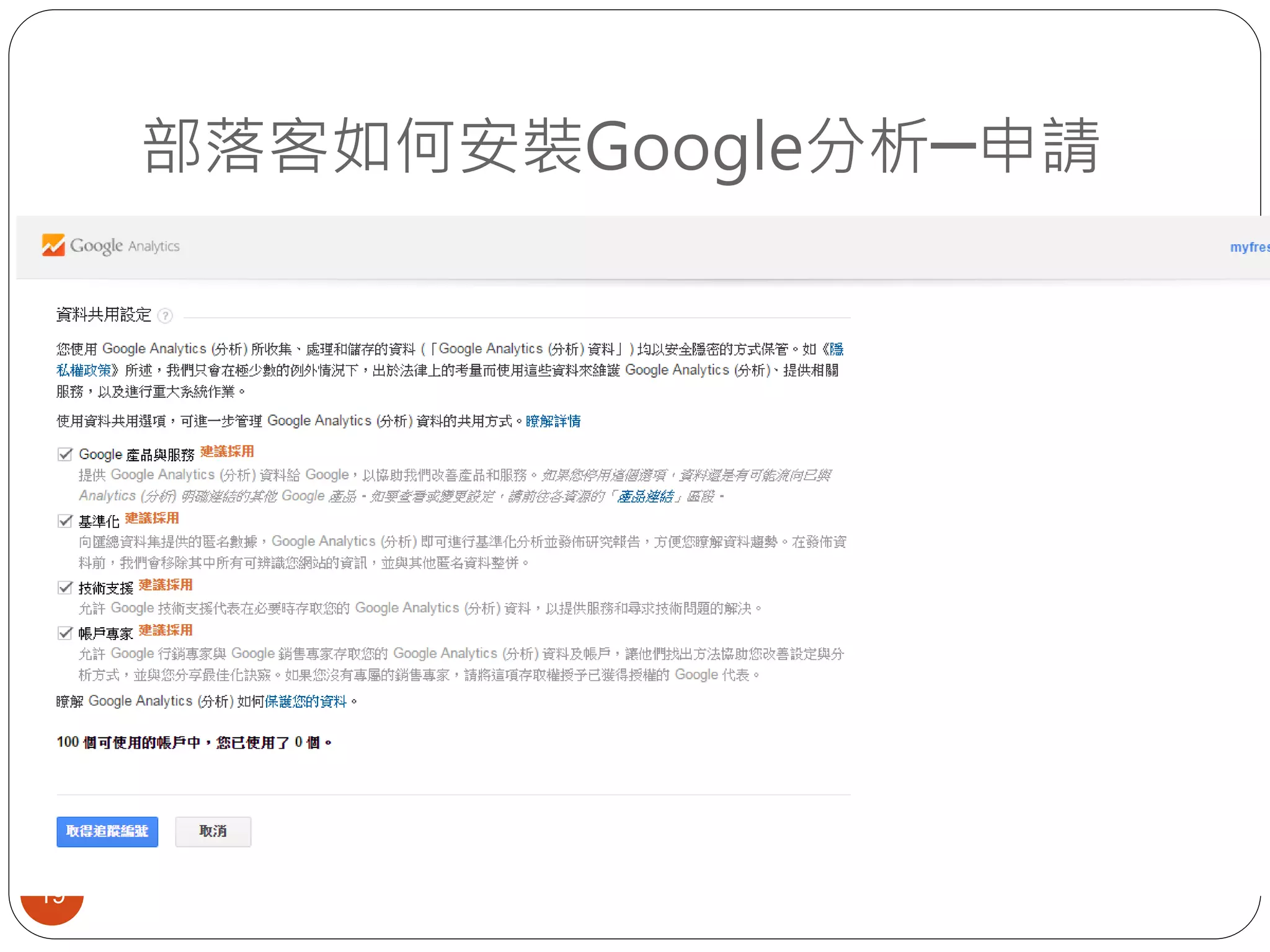1270x952 pixels.
Task: Open the 保護您的資料 link
Action: (x=306, y=702)
